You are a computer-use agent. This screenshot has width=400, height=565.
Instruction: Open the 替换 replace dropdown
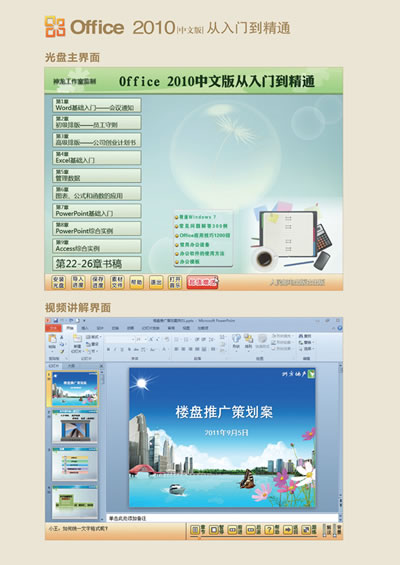click(x=306, y=342)
